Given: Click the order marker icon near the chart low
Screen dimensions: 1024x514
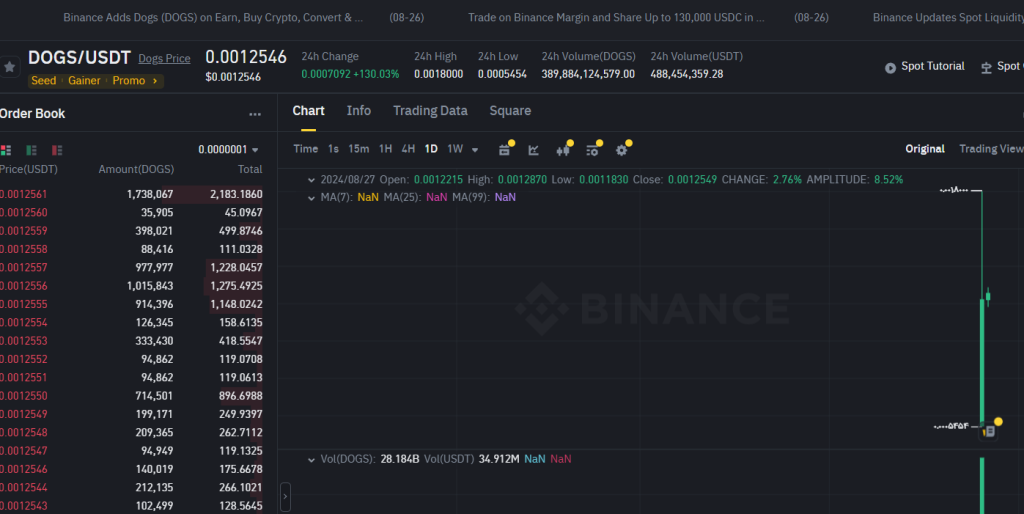Looking at the screenshot, I should coord(990,431).
